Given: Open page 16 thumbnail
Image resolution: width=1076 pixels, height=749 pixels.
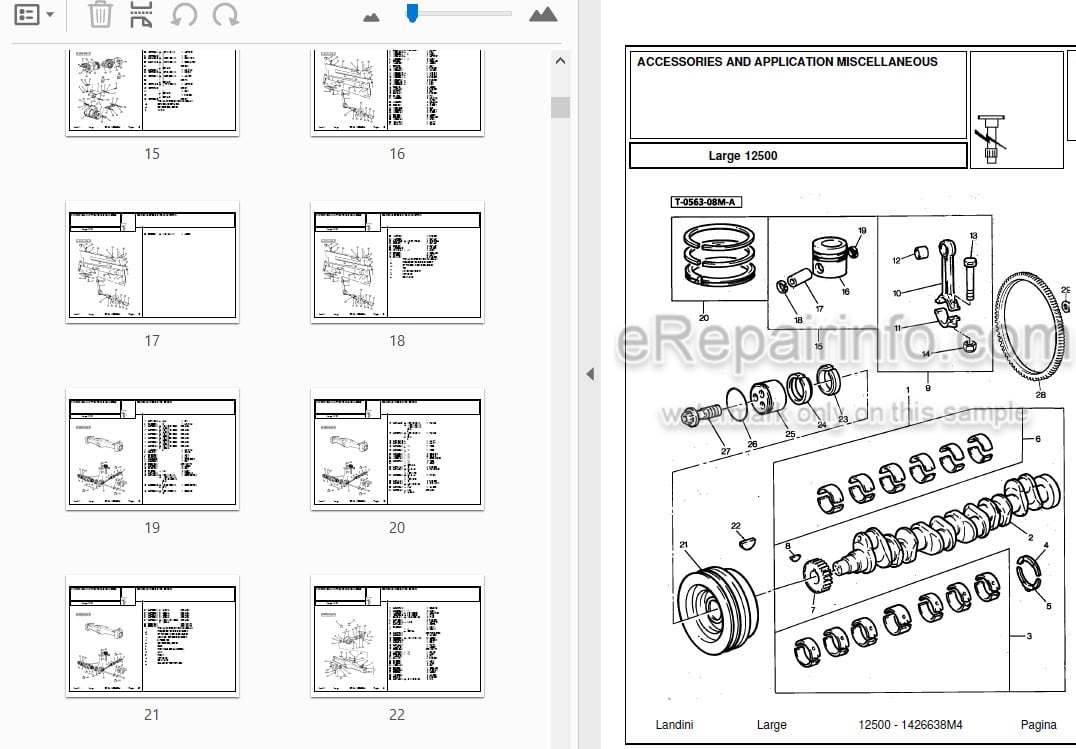Looking at the screenshot, I should 397,92.
